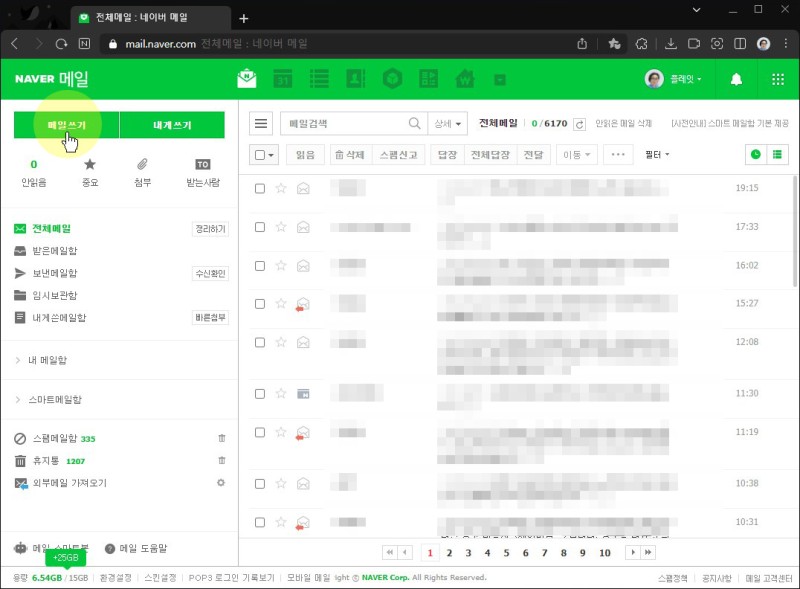Filter mails with attachments 첨부

point(142,173)
